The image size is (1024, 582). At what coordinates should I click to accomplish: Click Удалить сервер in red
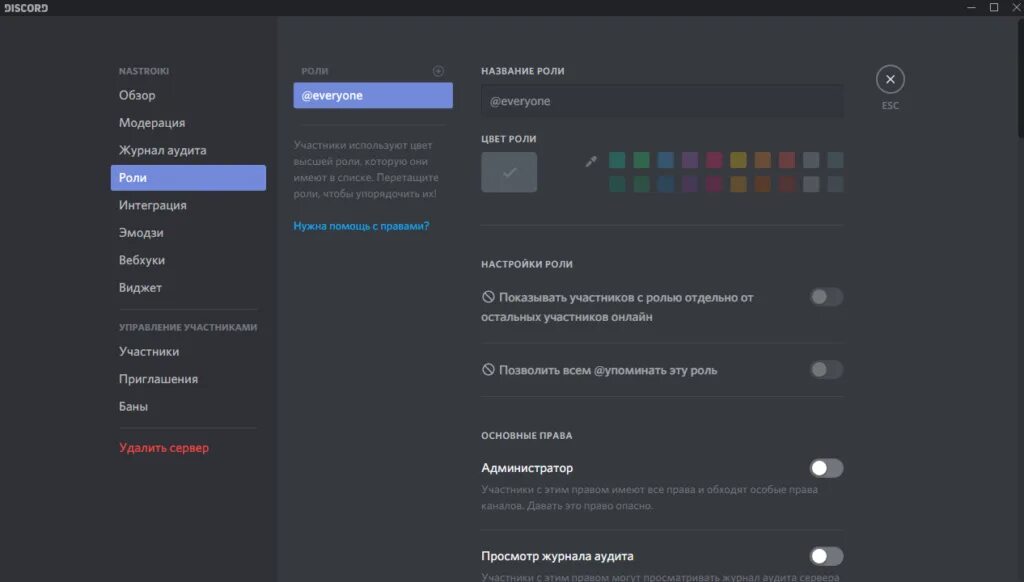164,447
